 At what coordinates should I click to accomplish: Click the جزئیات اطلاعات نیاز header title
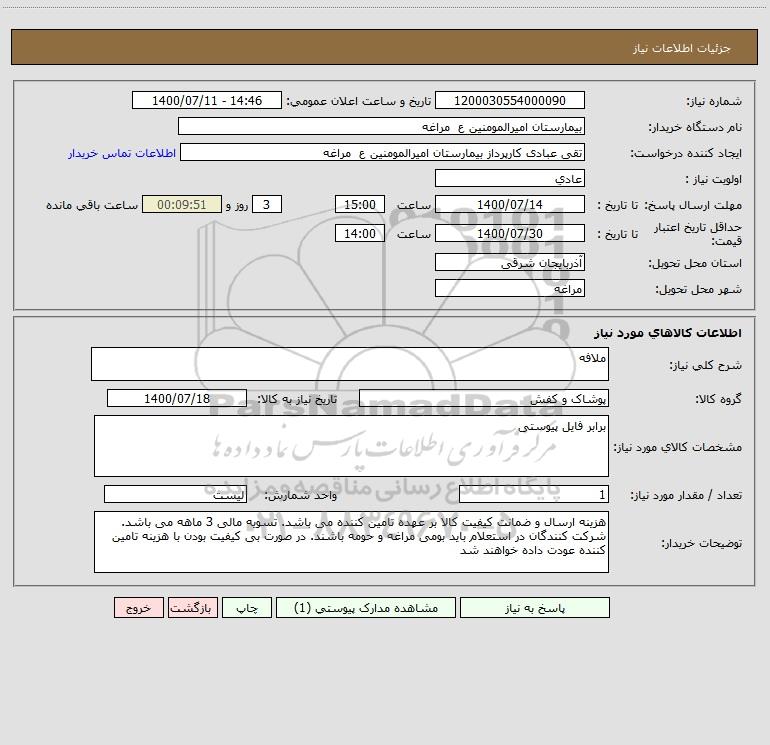pos(682,48)
